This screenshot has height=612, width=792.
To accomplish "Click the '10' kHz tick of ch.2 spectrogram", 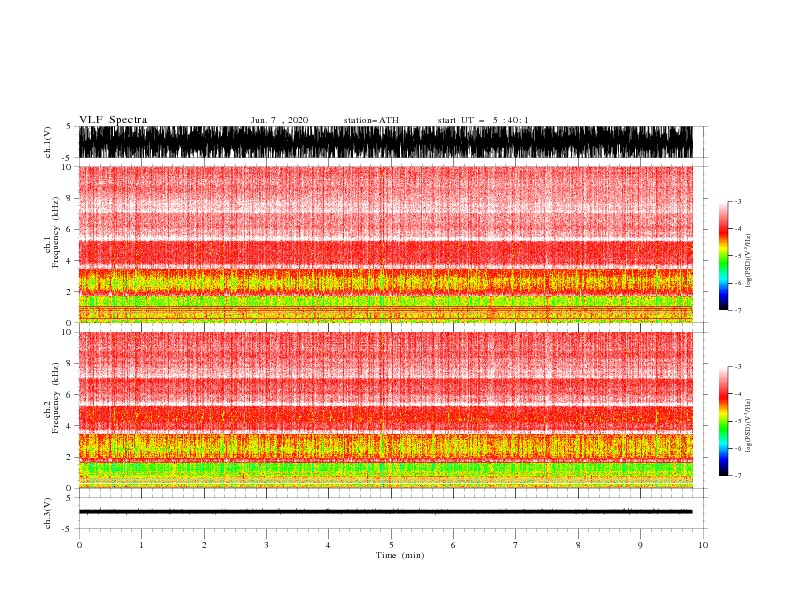I will coord(67,332).
